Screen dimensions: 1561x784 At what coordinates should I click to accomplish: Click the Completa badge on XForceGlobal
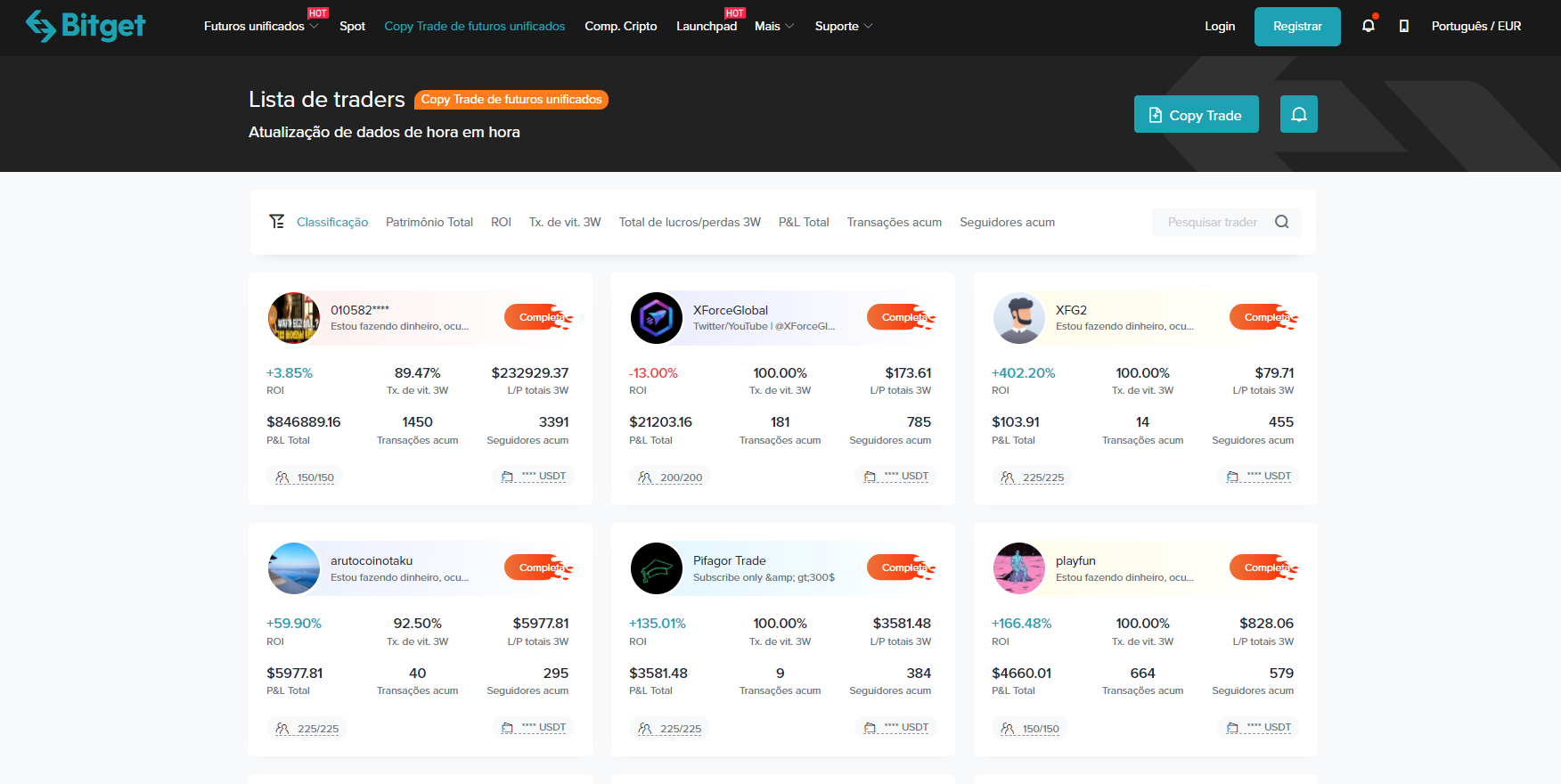[x=902, y=317]
